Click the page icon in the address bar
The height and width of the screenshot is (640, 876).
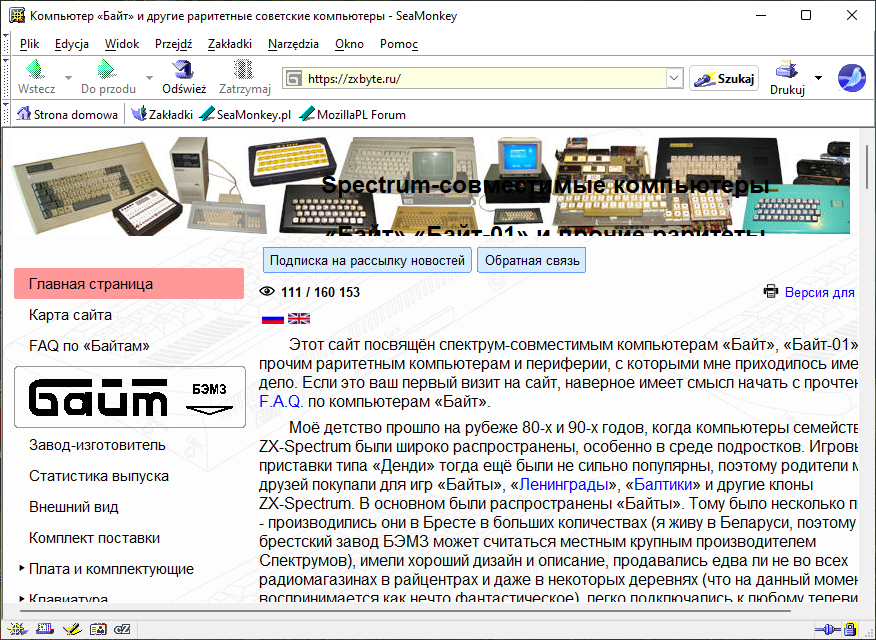(294, 79)
